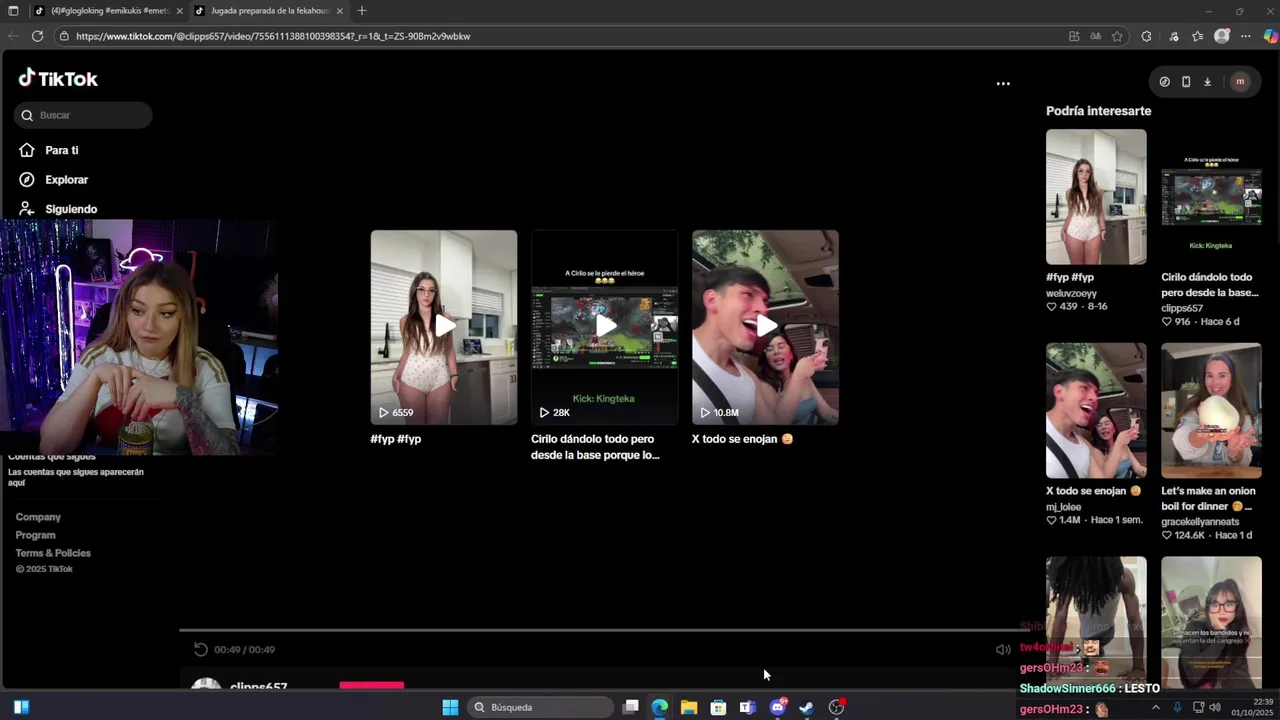Click the address bar URL
This screenshot has height=720, width=1280.
273,36
